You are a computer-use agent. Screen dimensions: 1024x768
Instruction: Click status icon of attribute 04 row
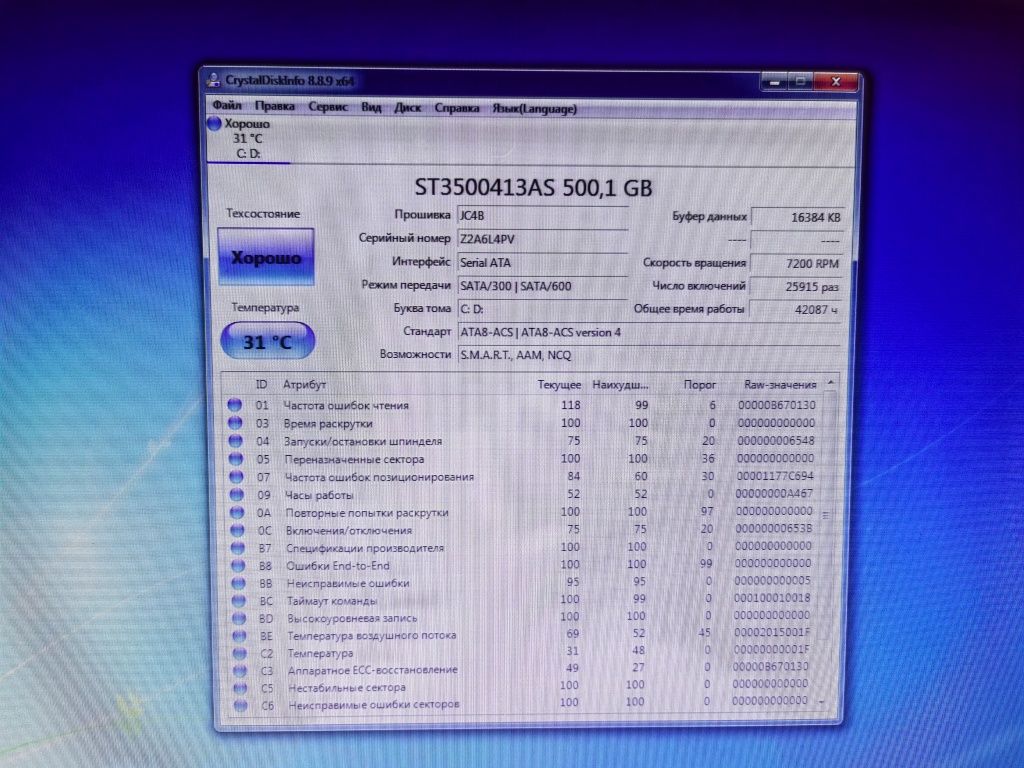(x=235, y=441)
